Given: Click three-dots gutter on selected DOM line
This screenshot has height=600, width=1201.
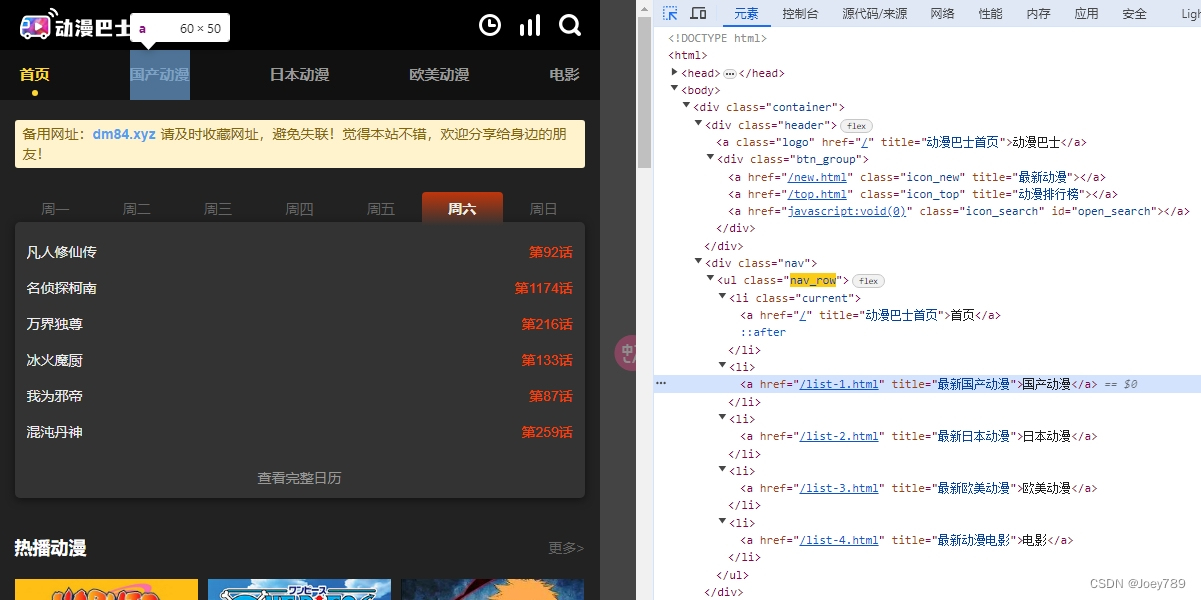Looking at the screenshot, I should coord(660,383).
